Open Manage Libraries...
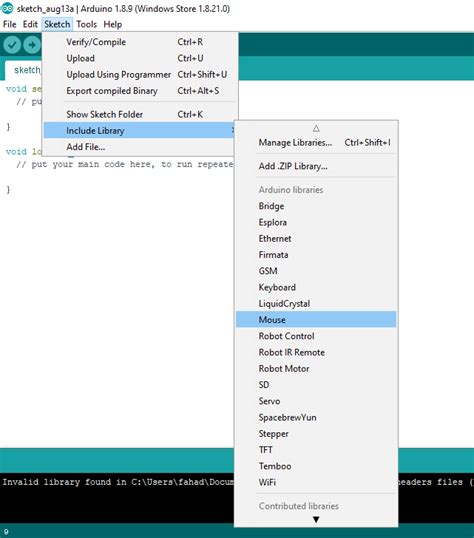474x538 pixels. 316,142
